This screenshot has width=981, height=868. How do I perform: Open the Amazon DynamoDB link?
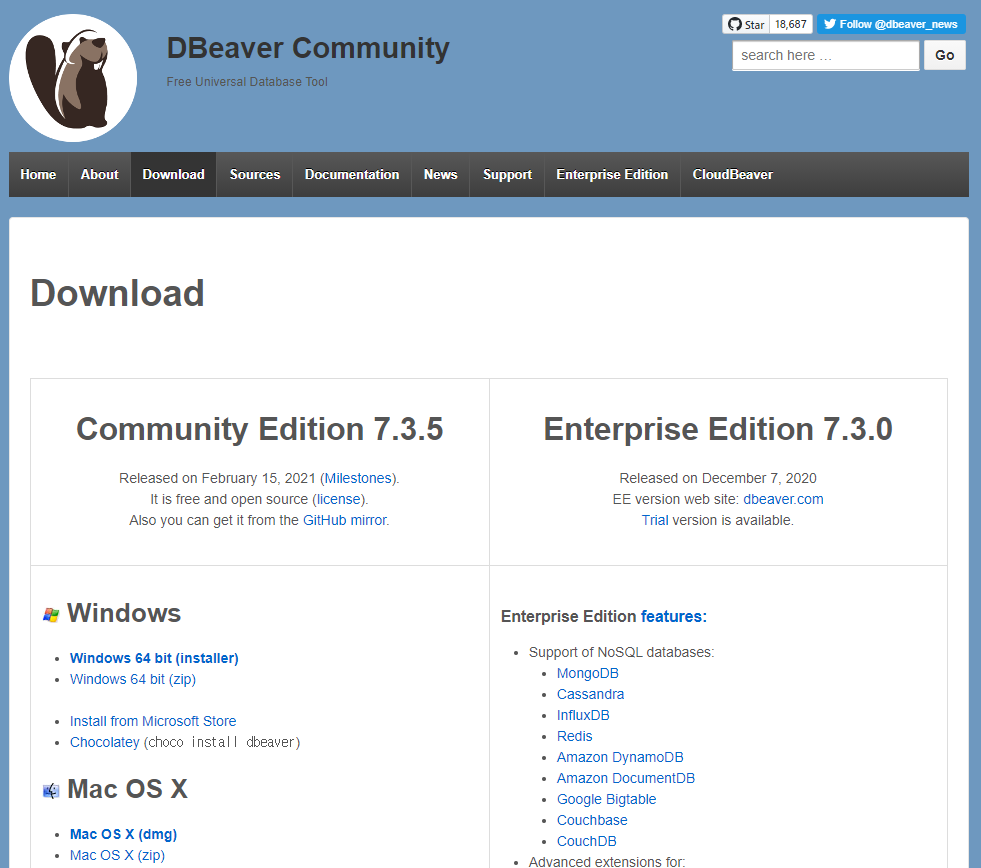(x=620, y=757)
